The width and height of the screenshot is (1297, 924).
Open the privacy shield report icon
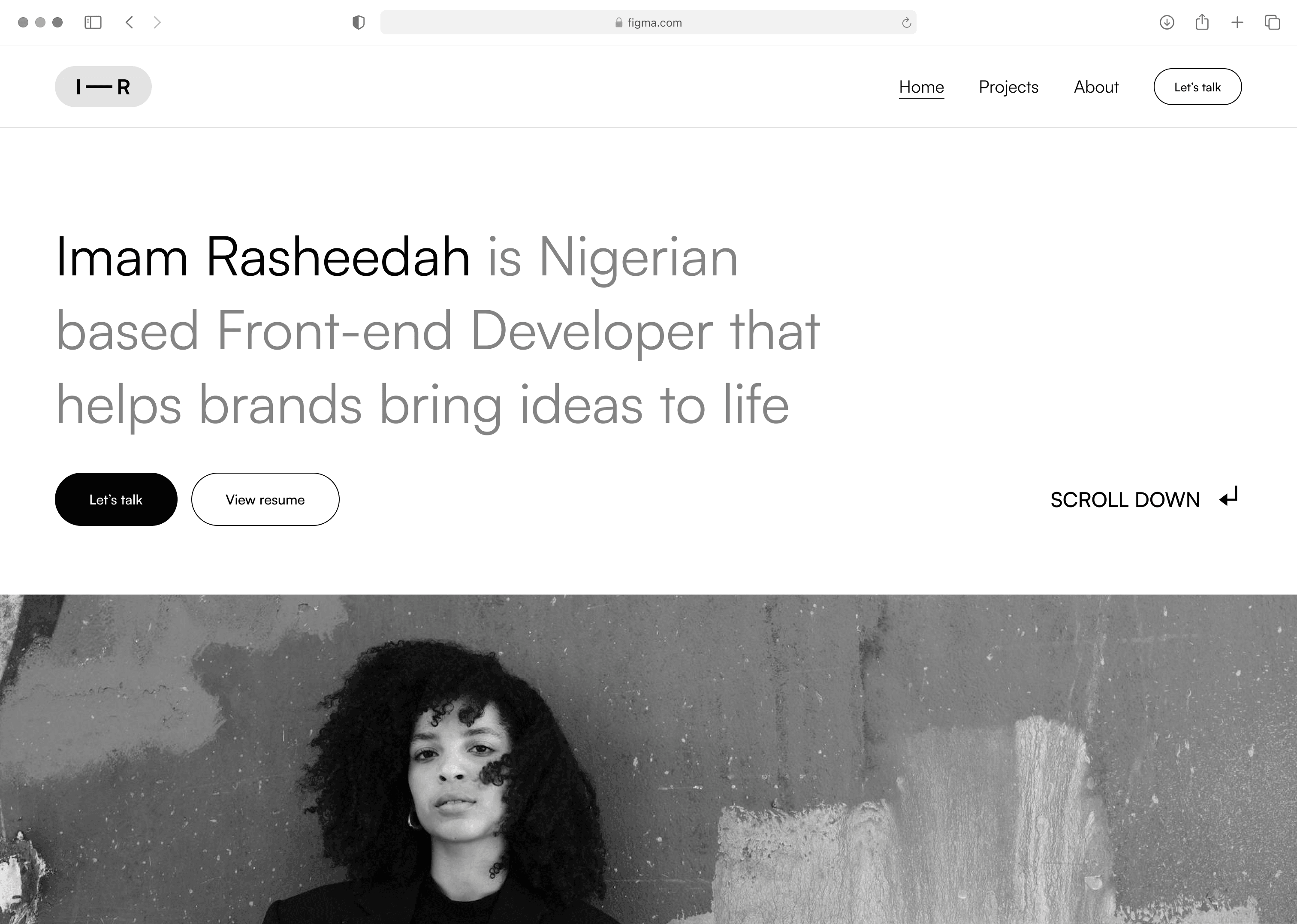(359, 22)
